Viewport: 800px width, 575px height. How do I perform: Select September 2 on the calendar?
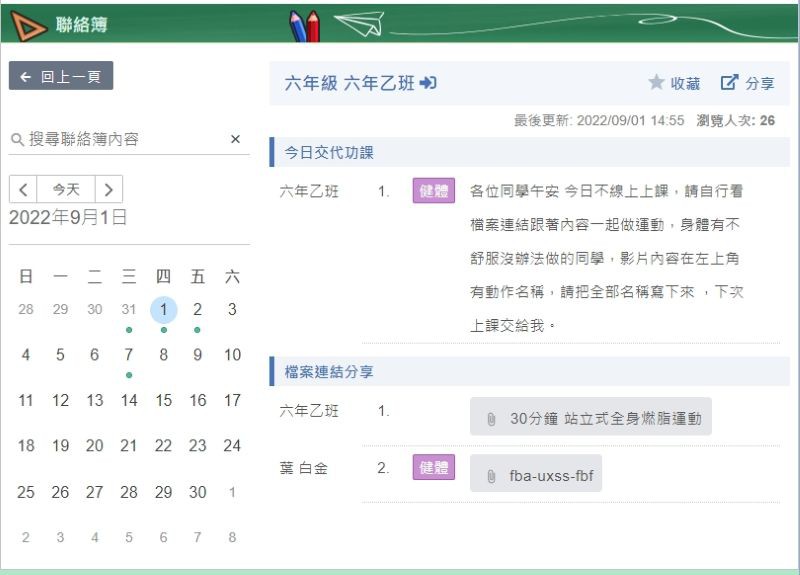click(x=197, y=309)
